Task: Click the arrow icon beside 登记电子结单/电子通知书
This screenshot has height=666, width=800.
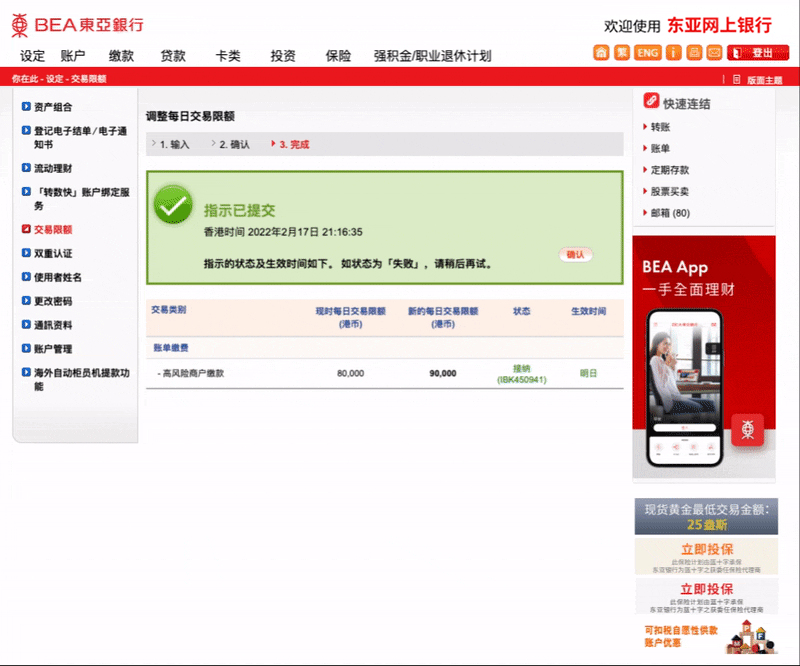Action: point(26,130)
